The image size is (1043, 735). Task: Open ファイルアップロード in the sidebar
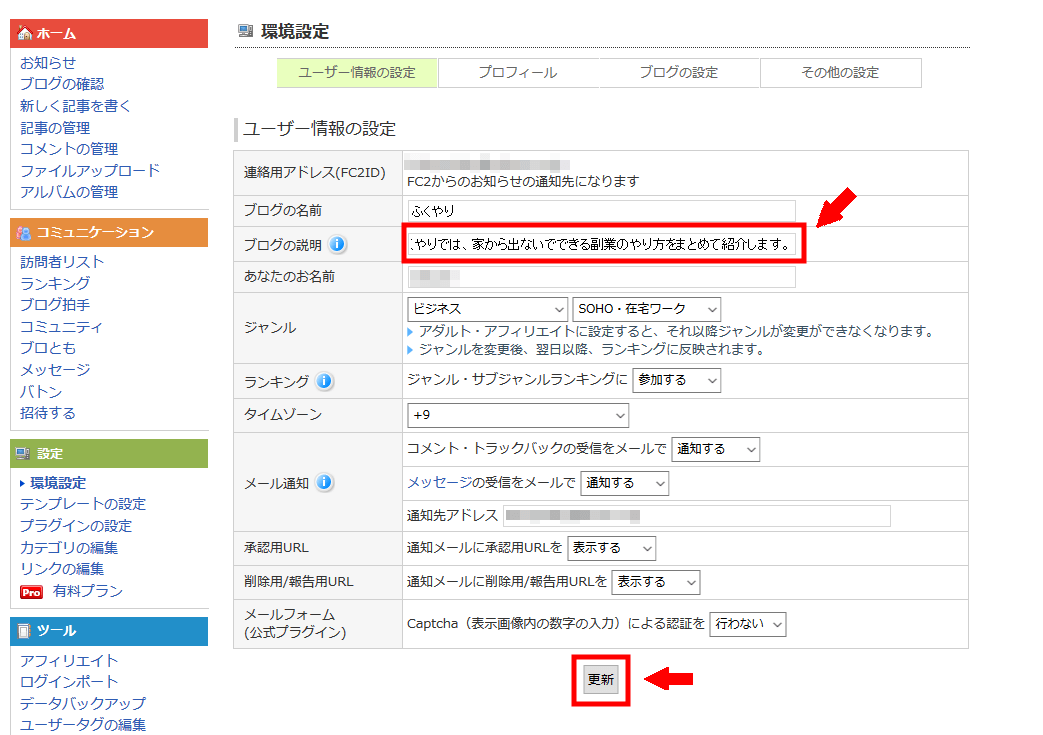click(x=90, y=171)
